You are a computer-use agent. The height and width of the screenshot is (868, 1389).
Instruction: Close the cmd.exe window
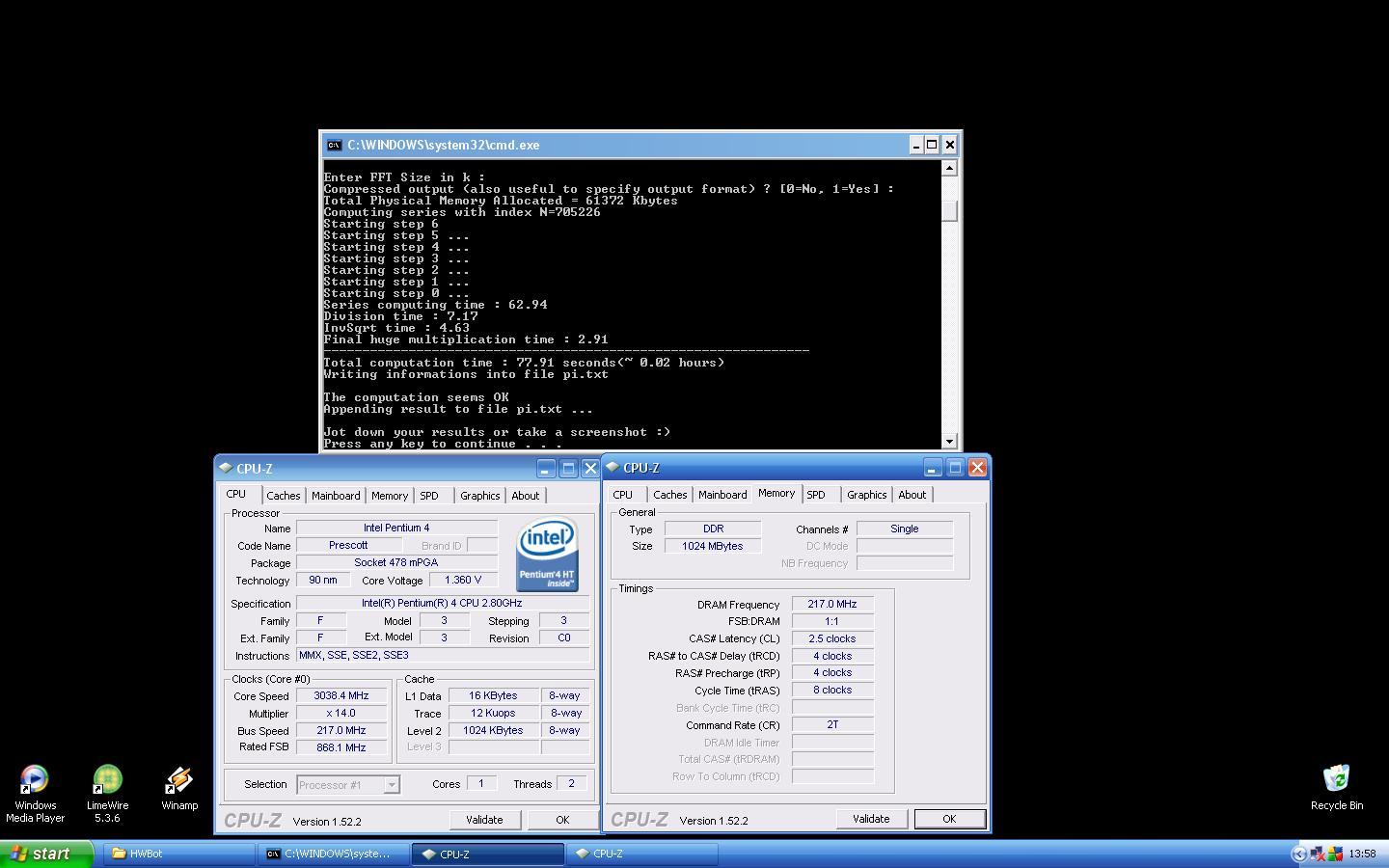949,145
